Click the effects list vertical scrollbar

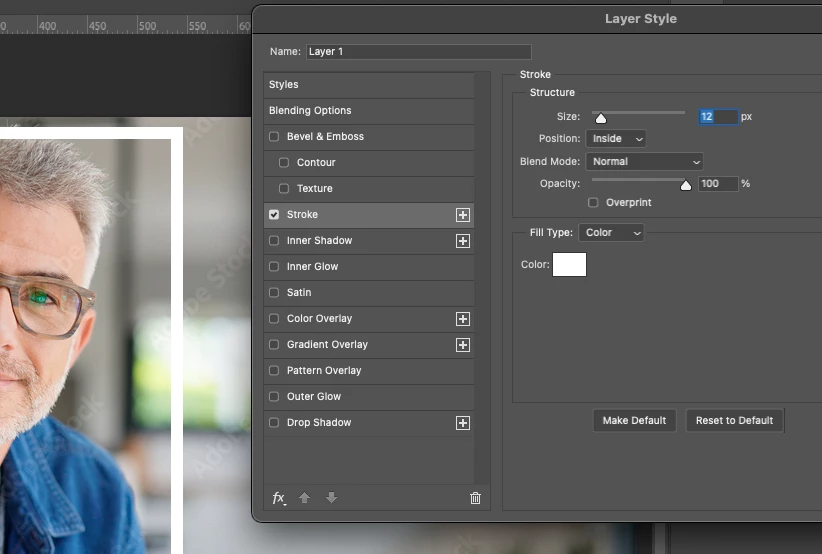pos(482,278)
